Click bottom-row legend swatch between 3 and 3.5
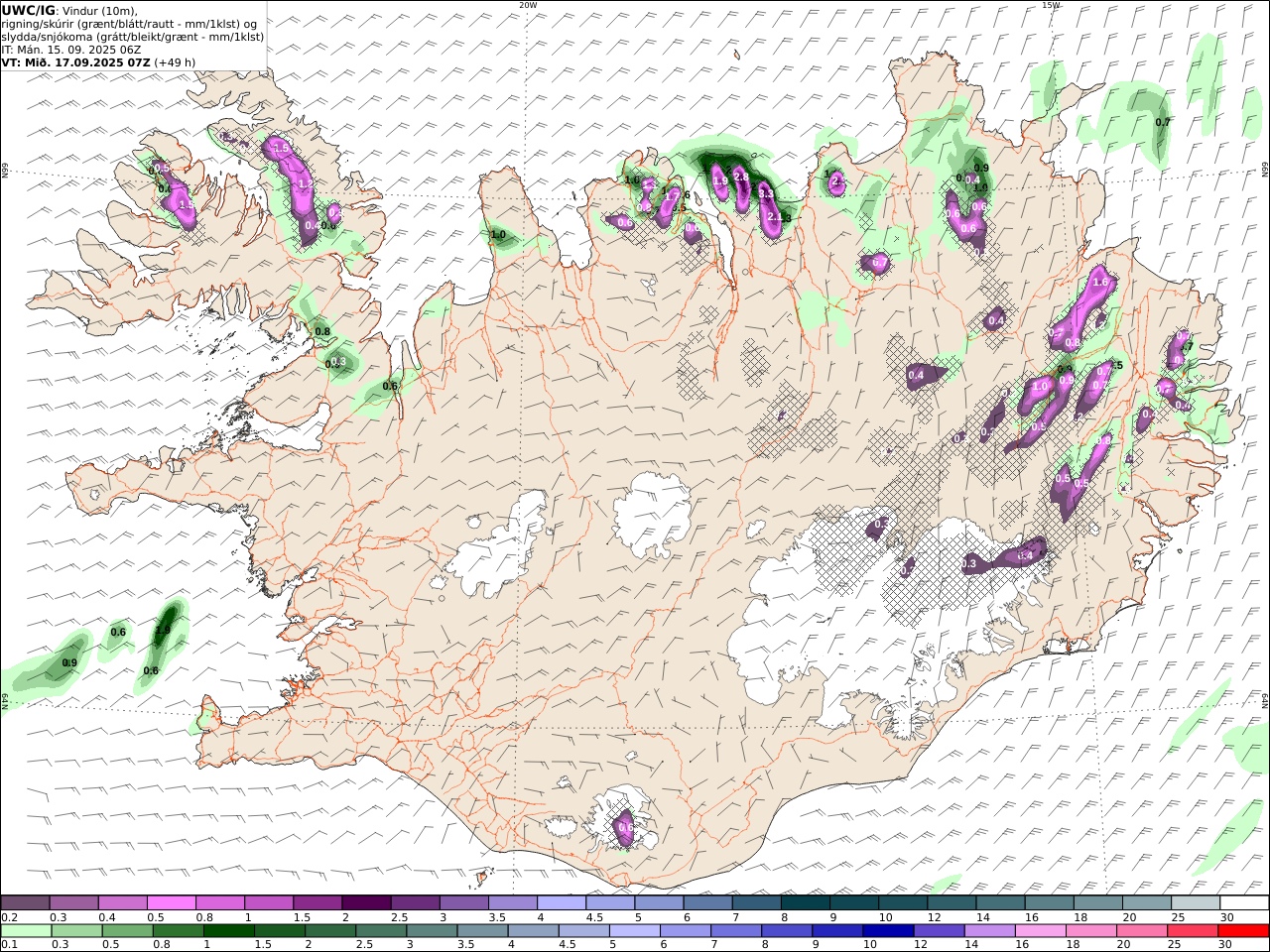This screenshot has width=1270, height=952. click(x=433, y=931)
